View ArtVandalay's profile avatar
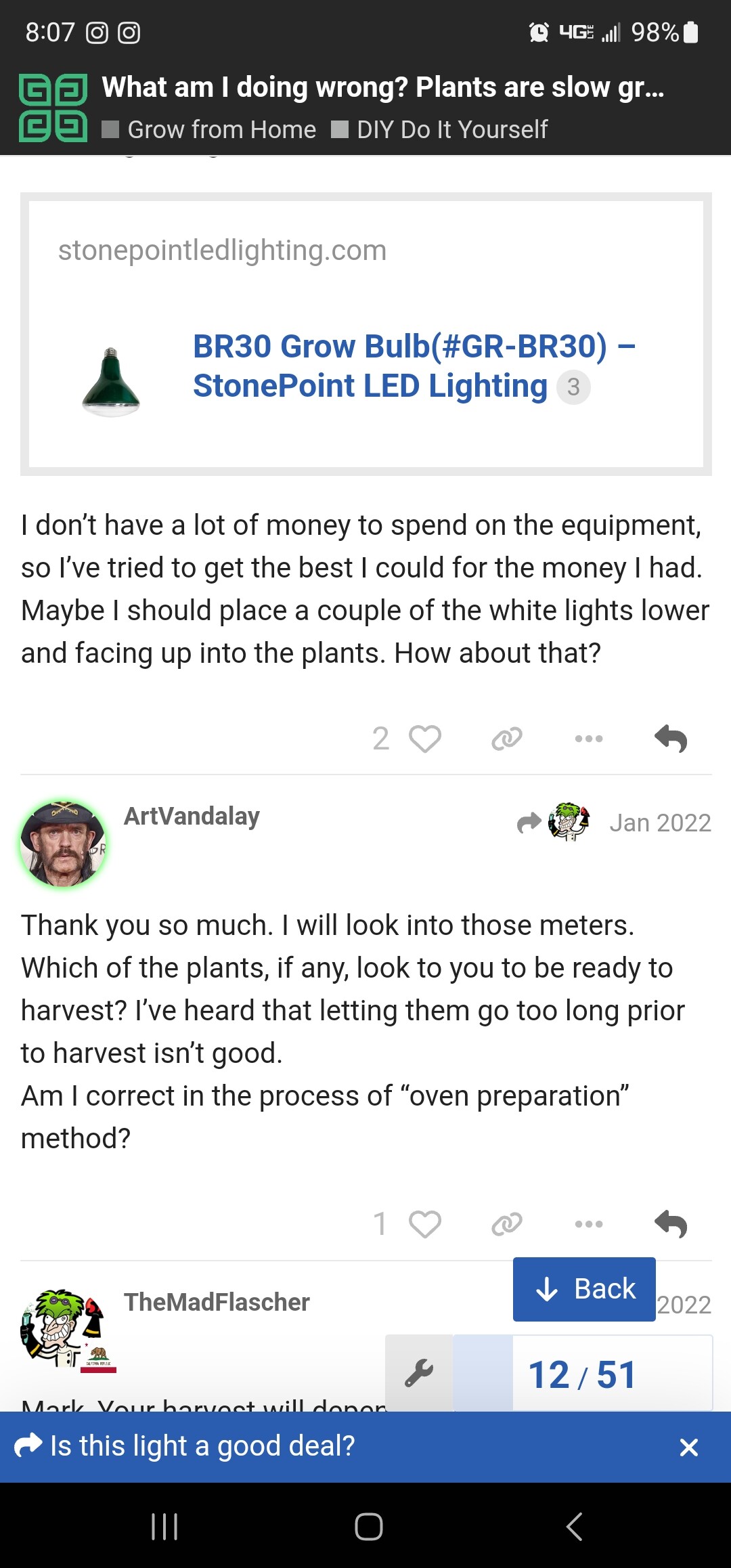 (63, 844)
